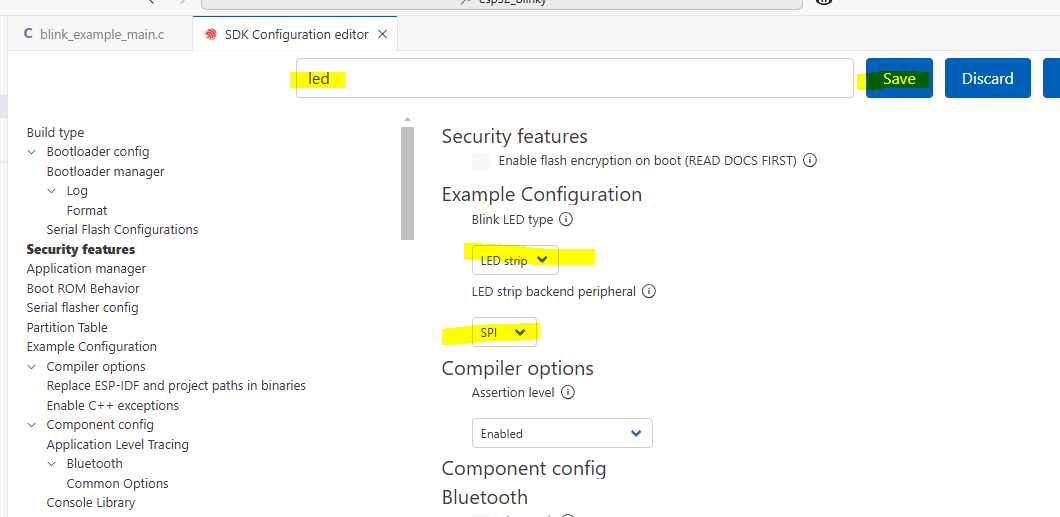Discard the configuration changes
Viewport: 1060px width, 517px height.
pyautogui.click(x=987, y=79)
